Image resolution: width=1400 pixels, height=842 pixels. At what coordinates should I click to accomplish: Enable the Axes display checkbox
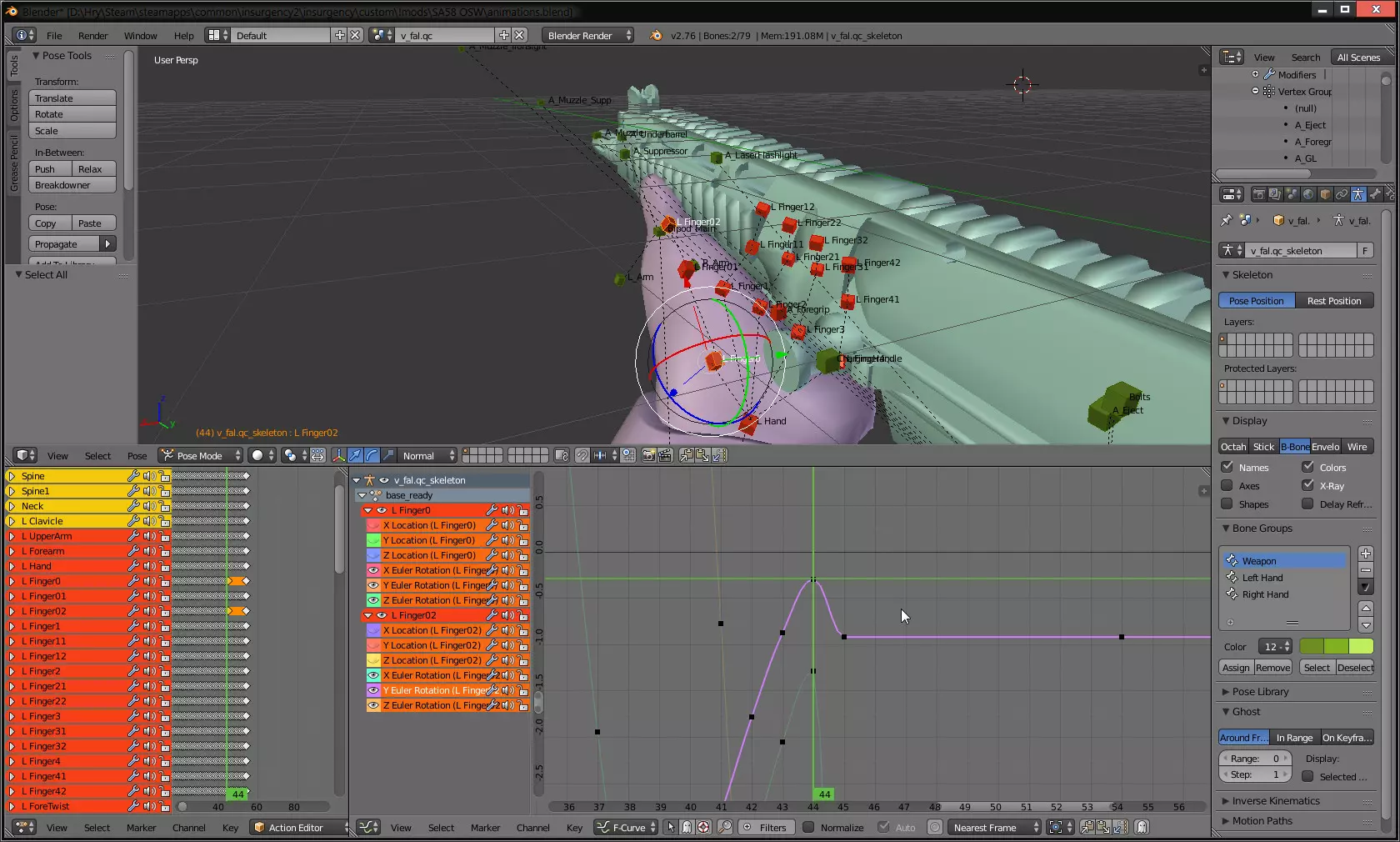point(1227,486)
